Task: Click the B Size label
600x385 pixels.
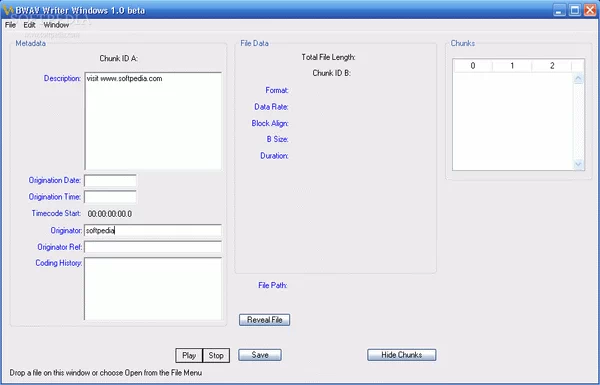Action: click(x=277, y=139)
